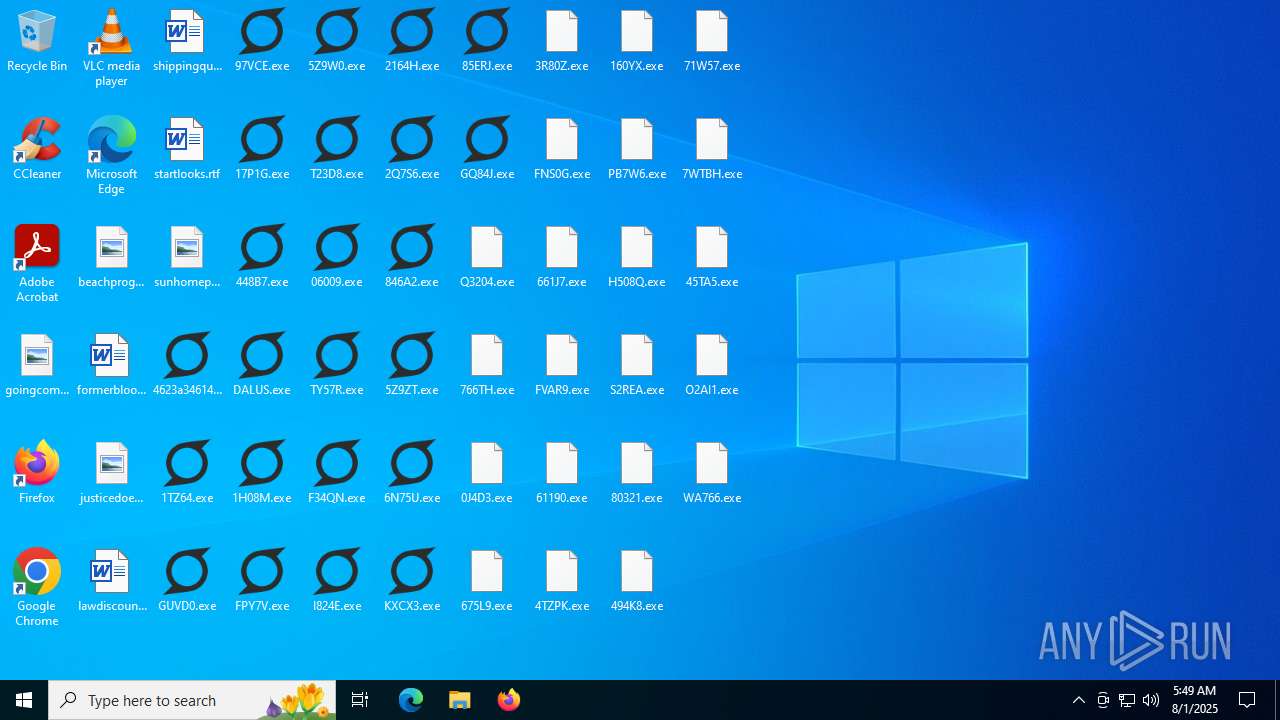The image size is (1280, 720).
Task: Open File Explorer from taskbar
Action: 460,700
